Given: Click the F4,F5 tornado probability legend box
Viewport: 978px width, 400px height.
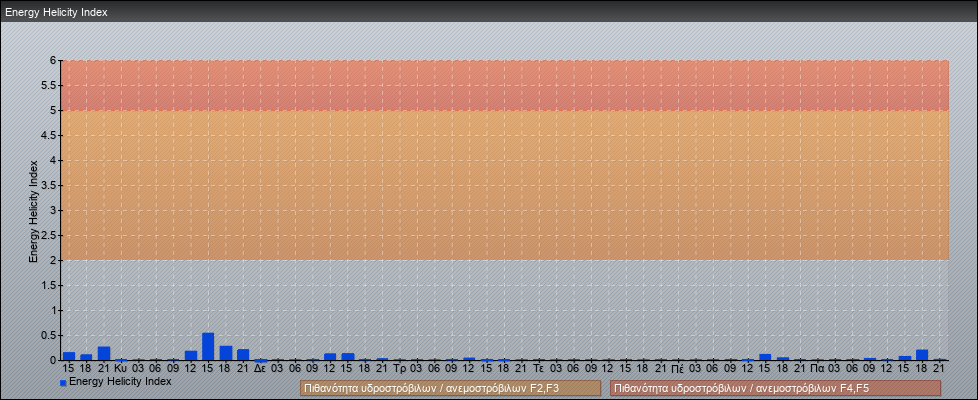Looking at the screenshot, I should pyautogui.click(x=775, y=388).
